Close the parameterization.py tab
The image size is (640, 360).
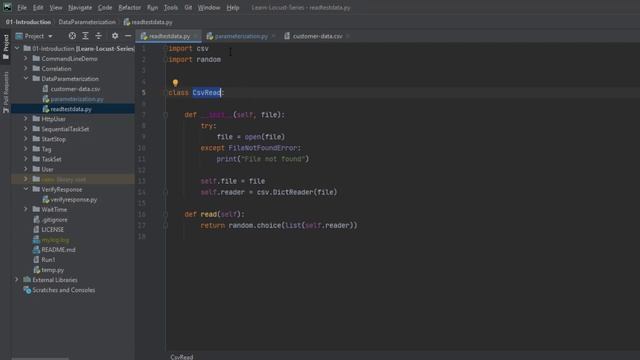273,36
